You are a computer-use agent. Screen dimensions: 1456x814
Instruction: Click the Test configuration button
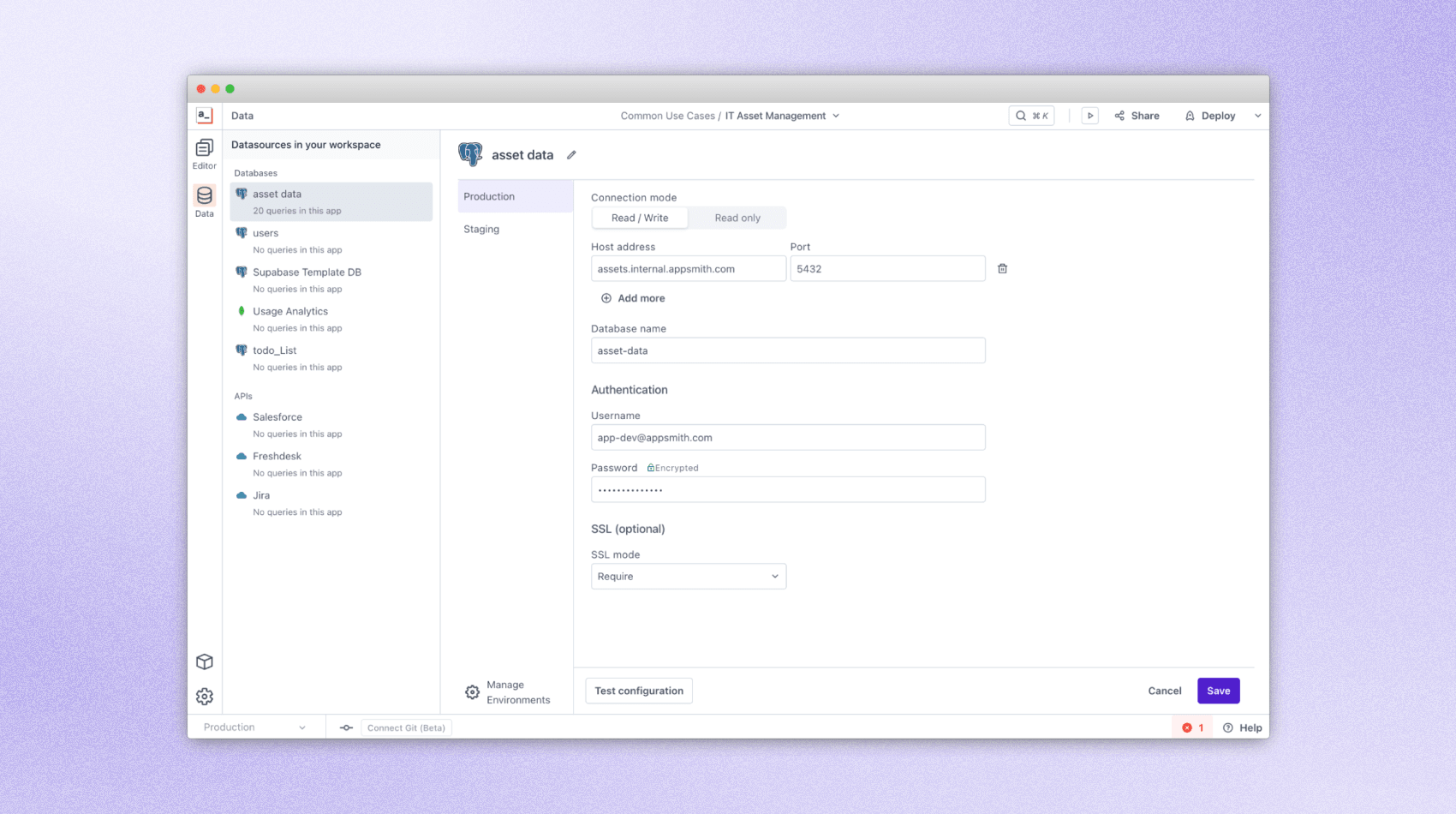click(x=638, y=691)
